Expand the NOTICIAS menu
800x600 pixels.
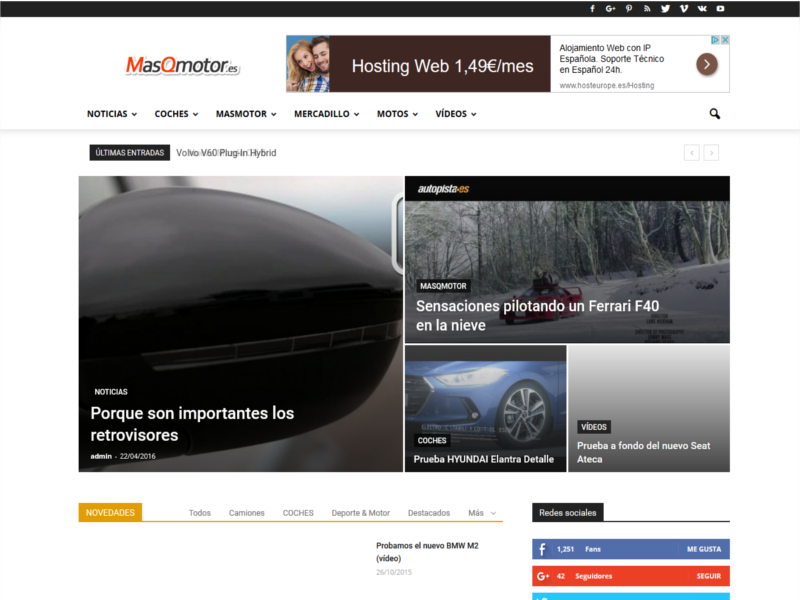click(112, 114)
